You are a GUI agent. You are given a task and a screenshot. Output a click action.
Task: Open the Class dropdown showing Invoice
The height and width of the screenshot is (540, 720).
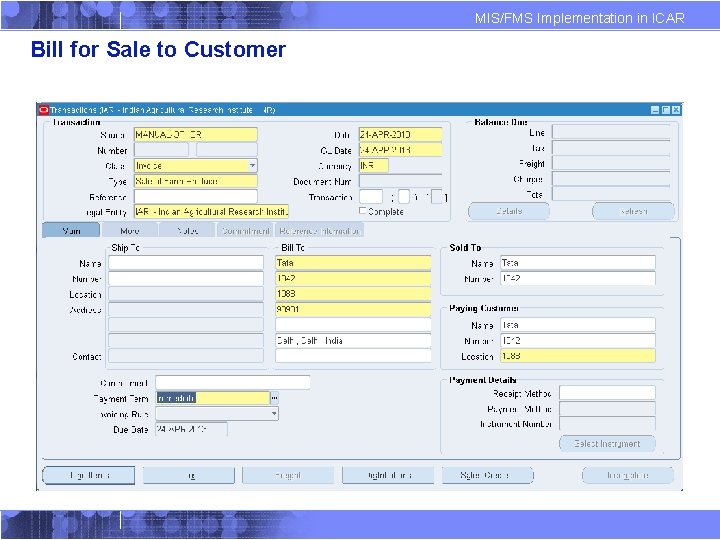click(252, 165)
